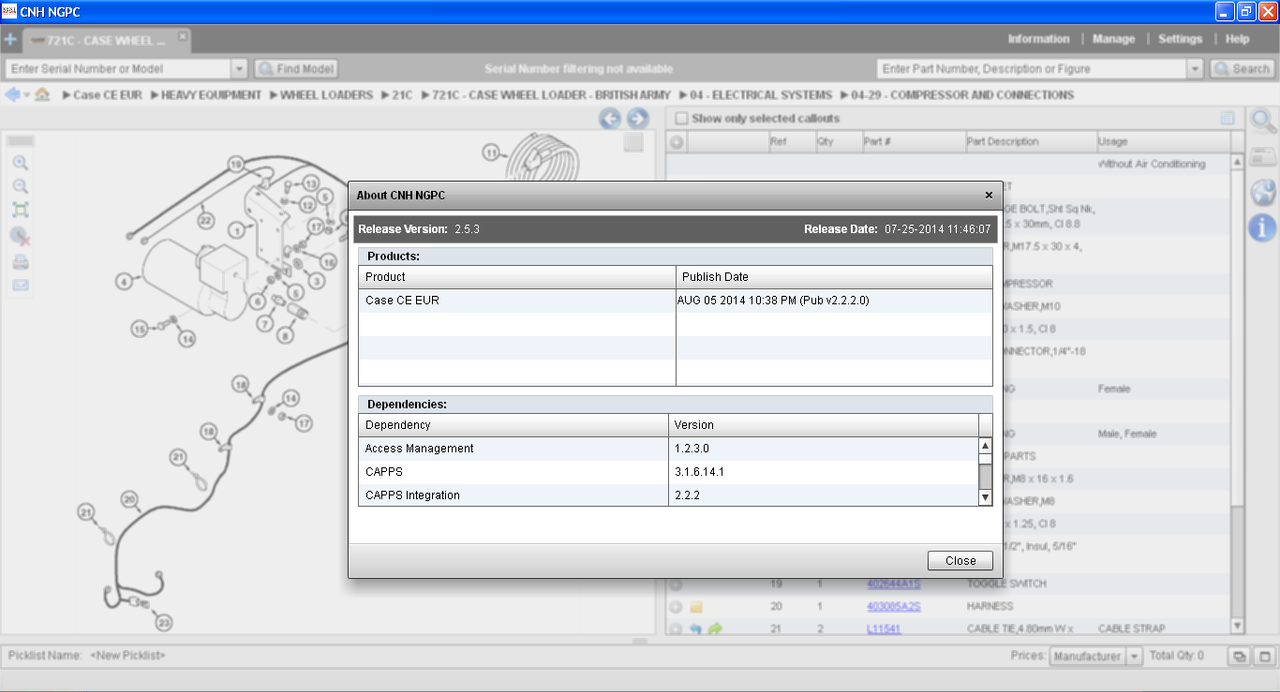Screen dimensions: 1280x692
Task: Open table options icon above parts list
Action: (x=1228, y=118)
